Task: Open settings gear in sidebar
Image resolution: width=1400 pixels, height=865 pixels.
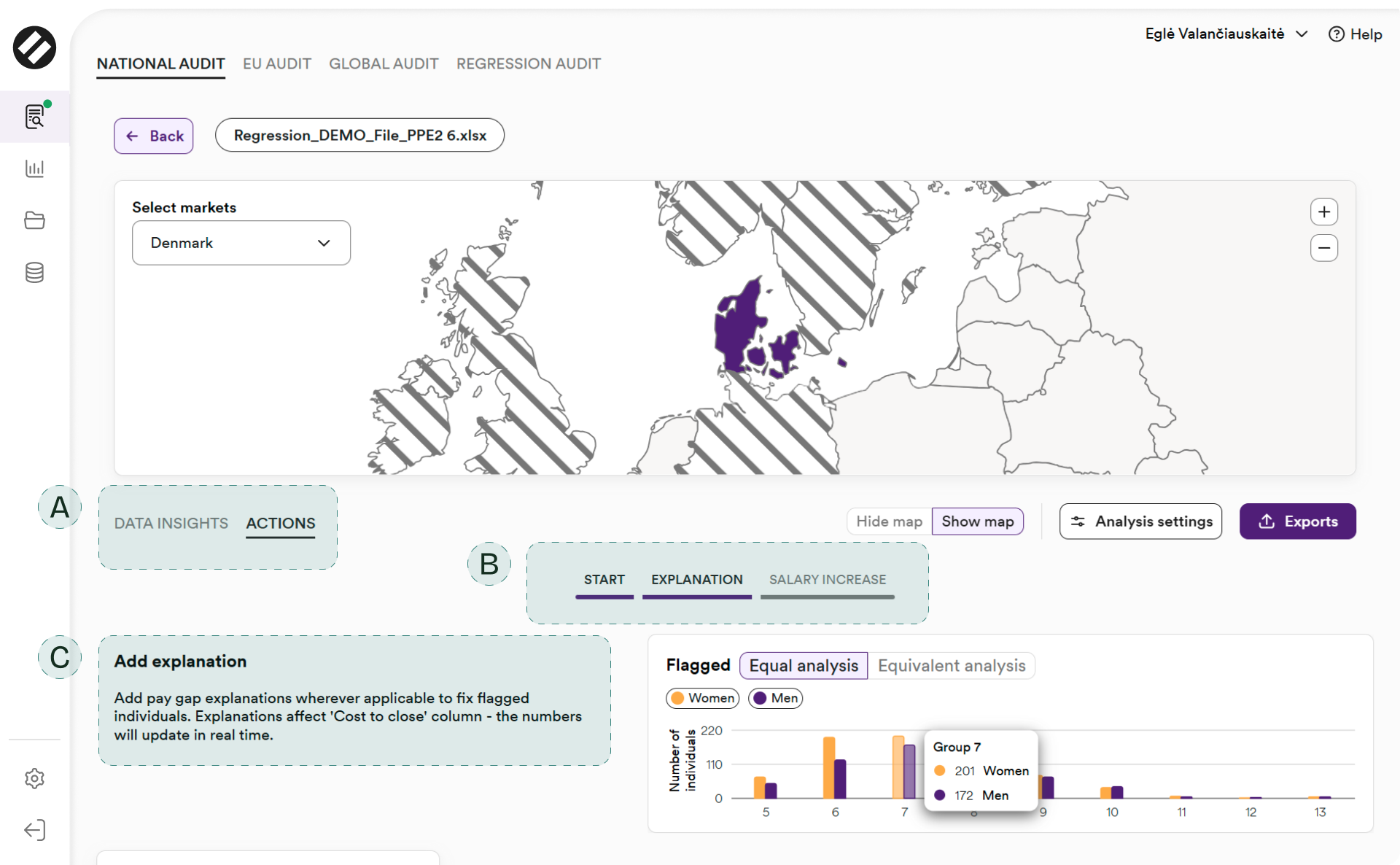Action: [34, 778]
